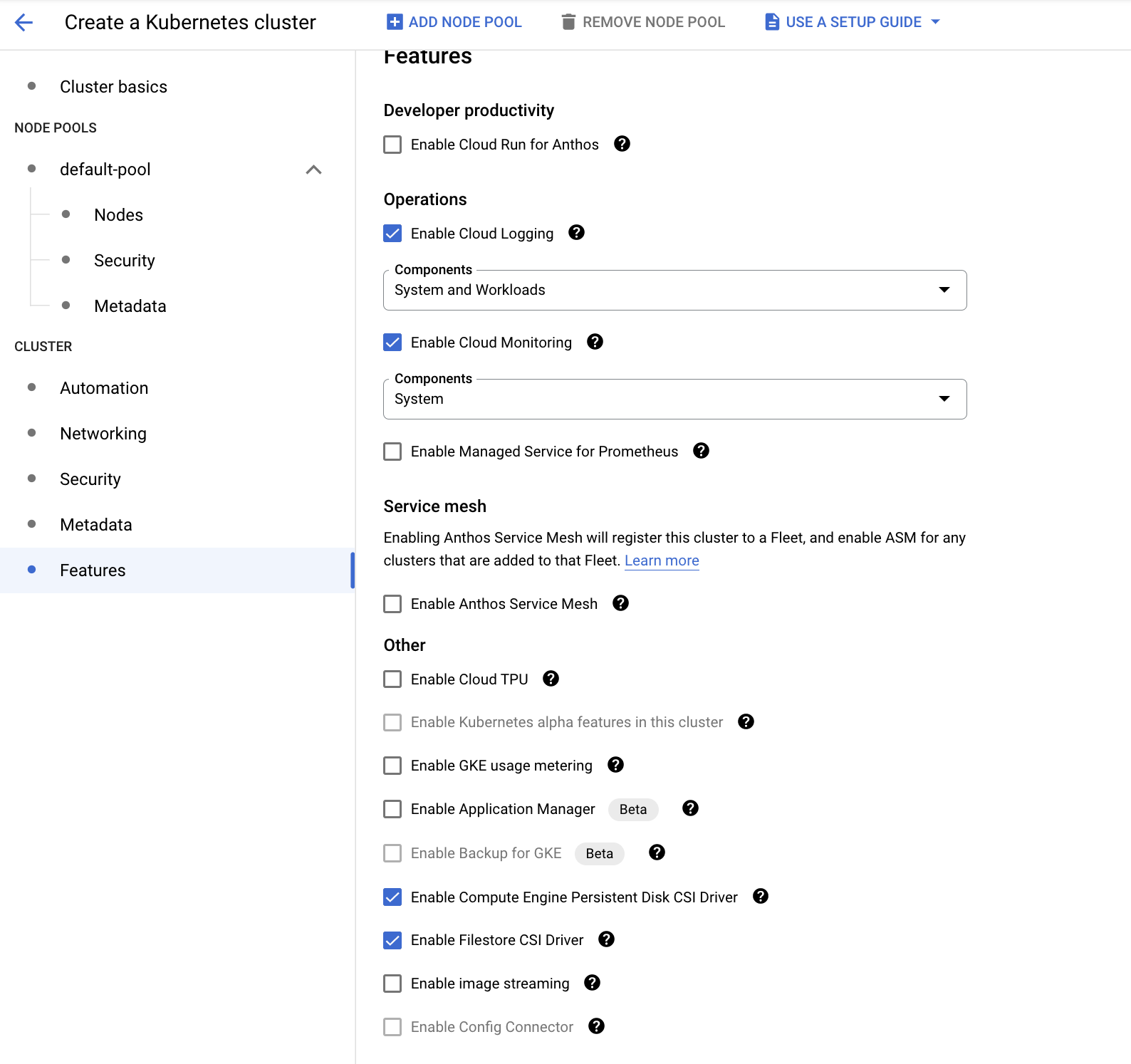Click help icon for Cloud Run for Anthos

(622, 144)
